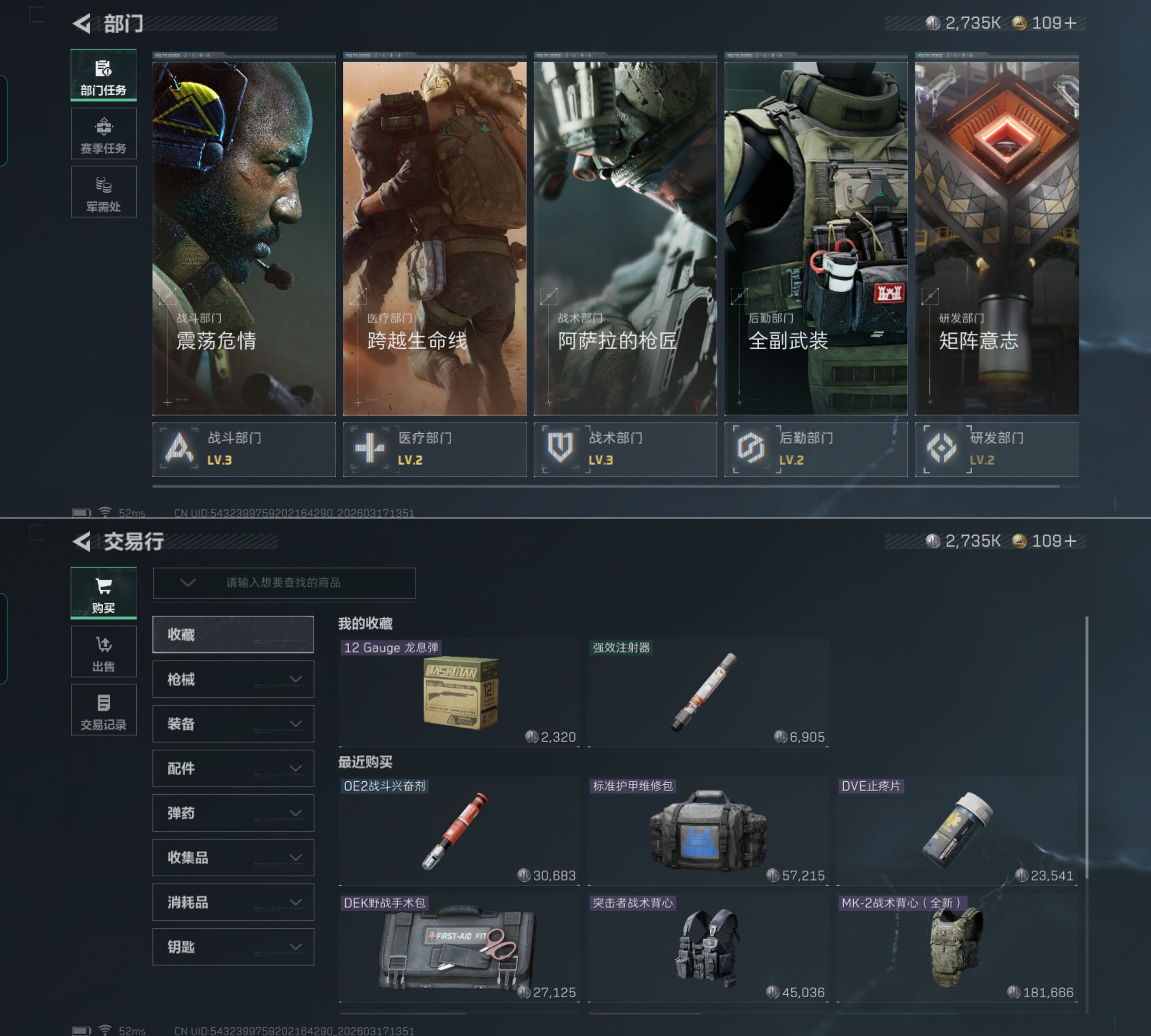Click the department list horizontal scrollbar
The image size is (1151, 1036).
click(606, 487)
